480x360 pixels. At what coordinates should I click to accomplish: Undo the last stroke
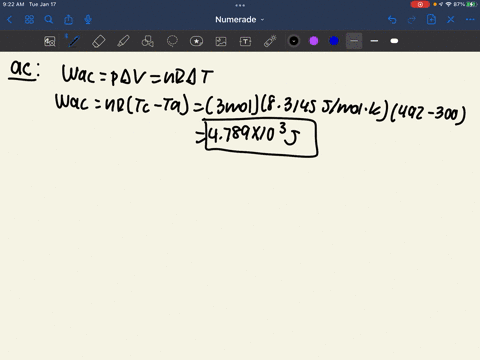[x=392, y=20]
